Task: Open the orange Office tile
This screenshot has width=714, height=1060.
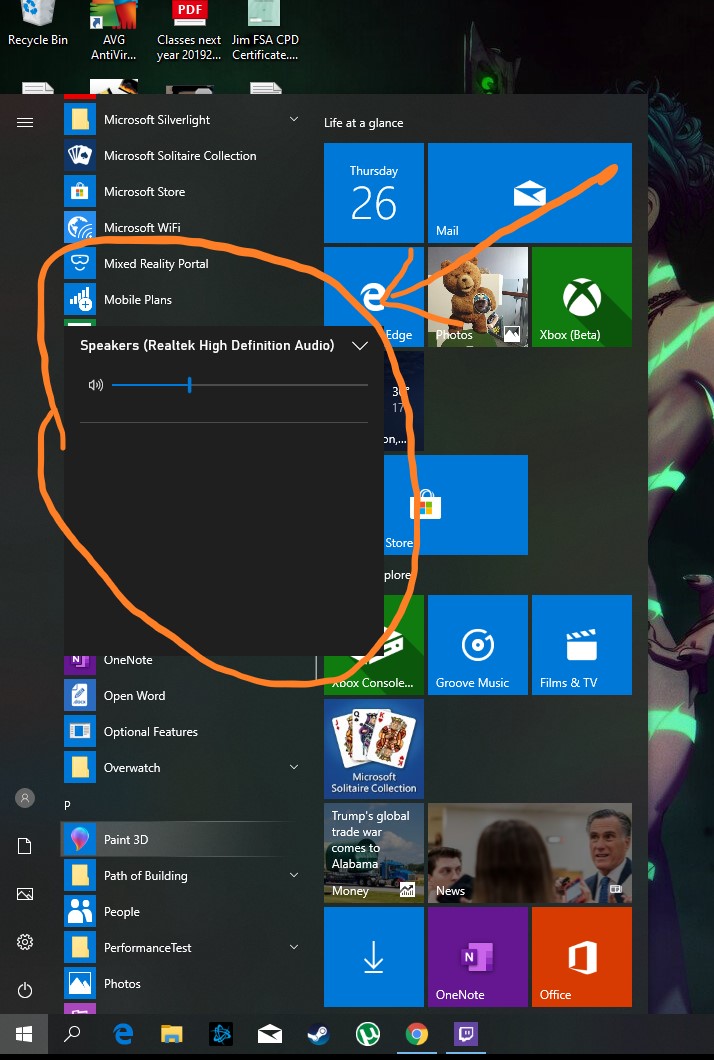Action: point(582,957)
